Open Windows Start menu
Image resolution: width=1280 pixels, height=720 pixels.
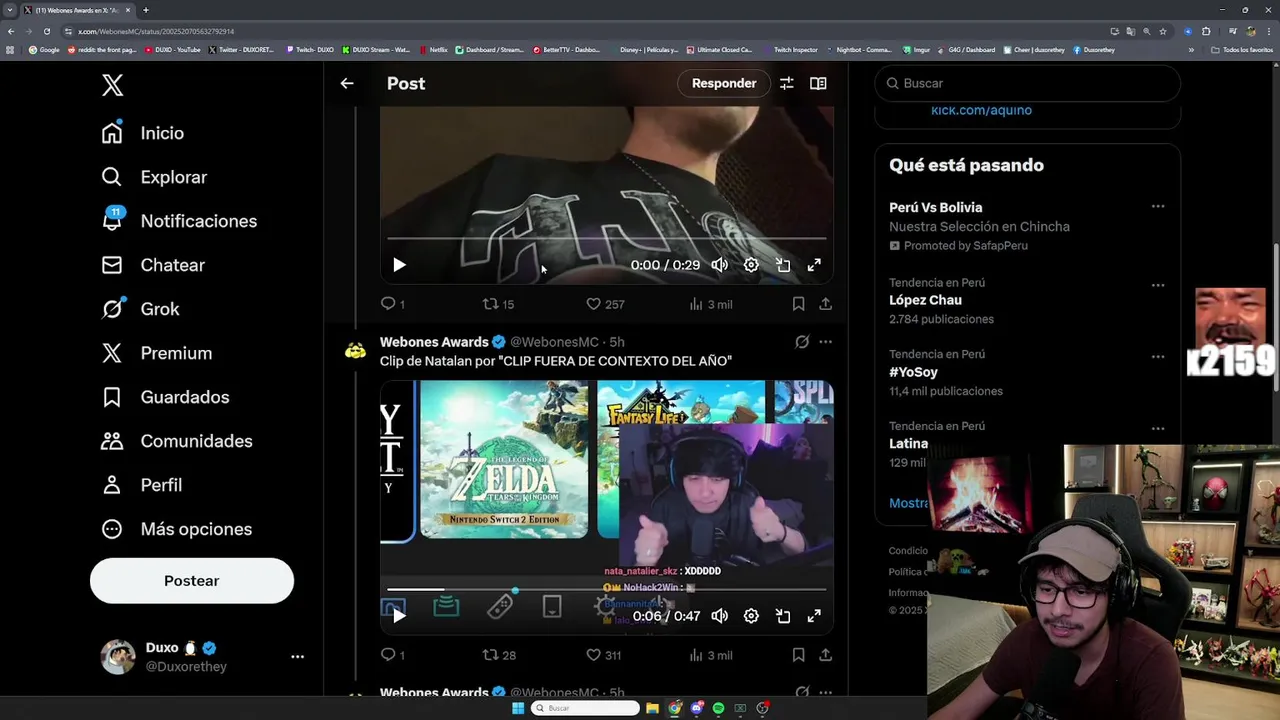tap(517, 708)
